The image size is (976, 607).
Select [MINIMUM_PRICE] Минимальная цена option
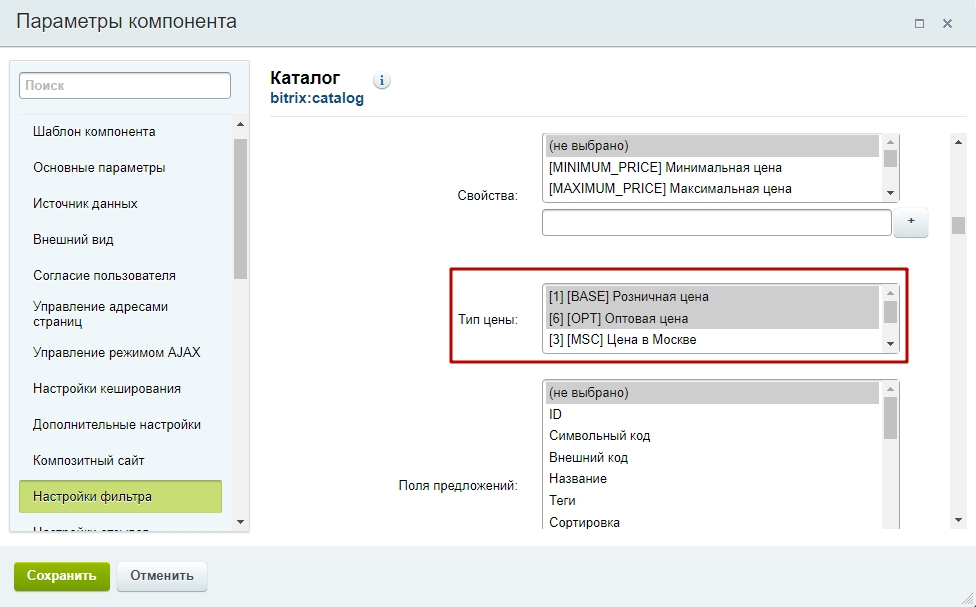tap(665, 167)
